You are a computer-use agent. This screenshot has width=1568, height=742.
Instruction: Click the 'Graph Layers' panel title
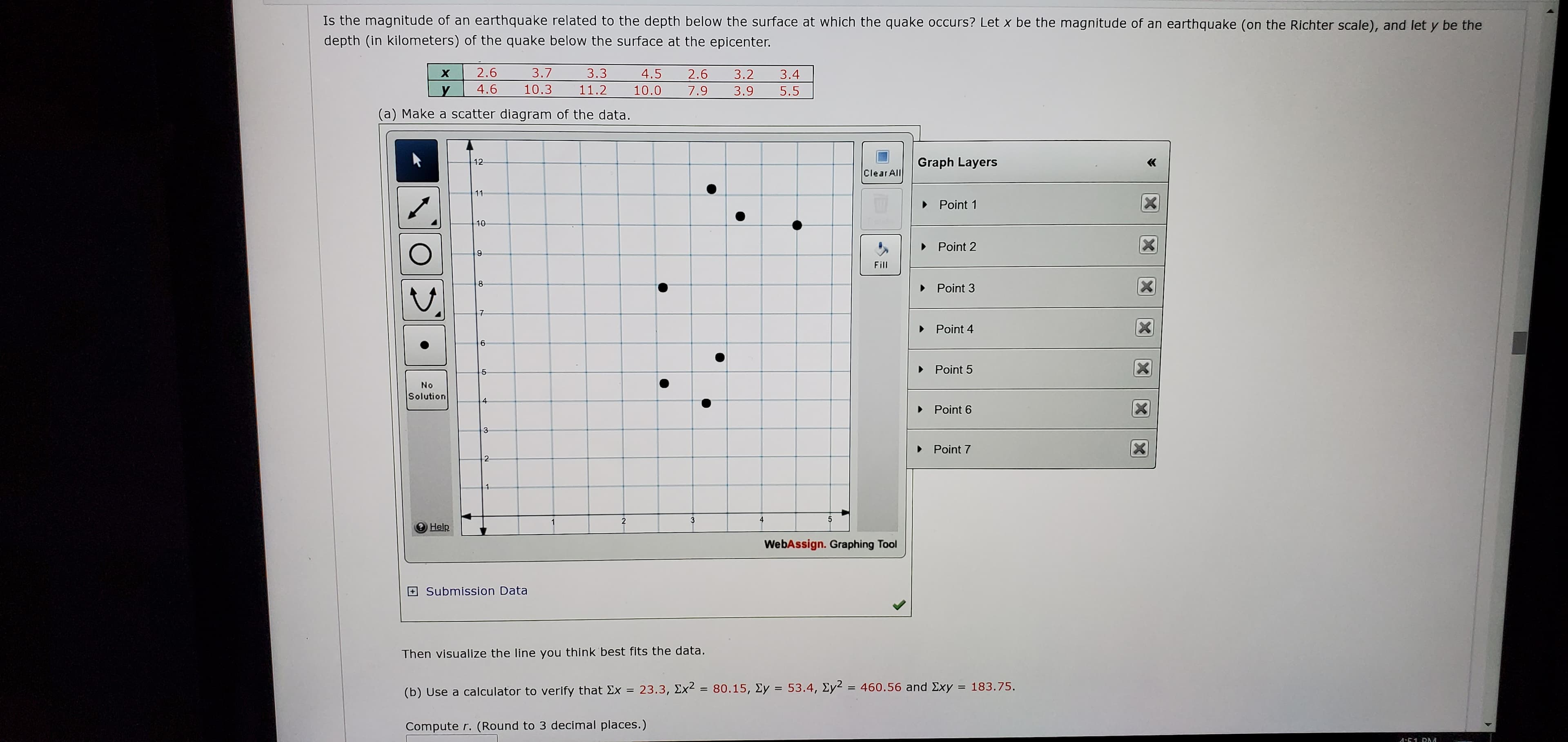(x=957, y=163)
